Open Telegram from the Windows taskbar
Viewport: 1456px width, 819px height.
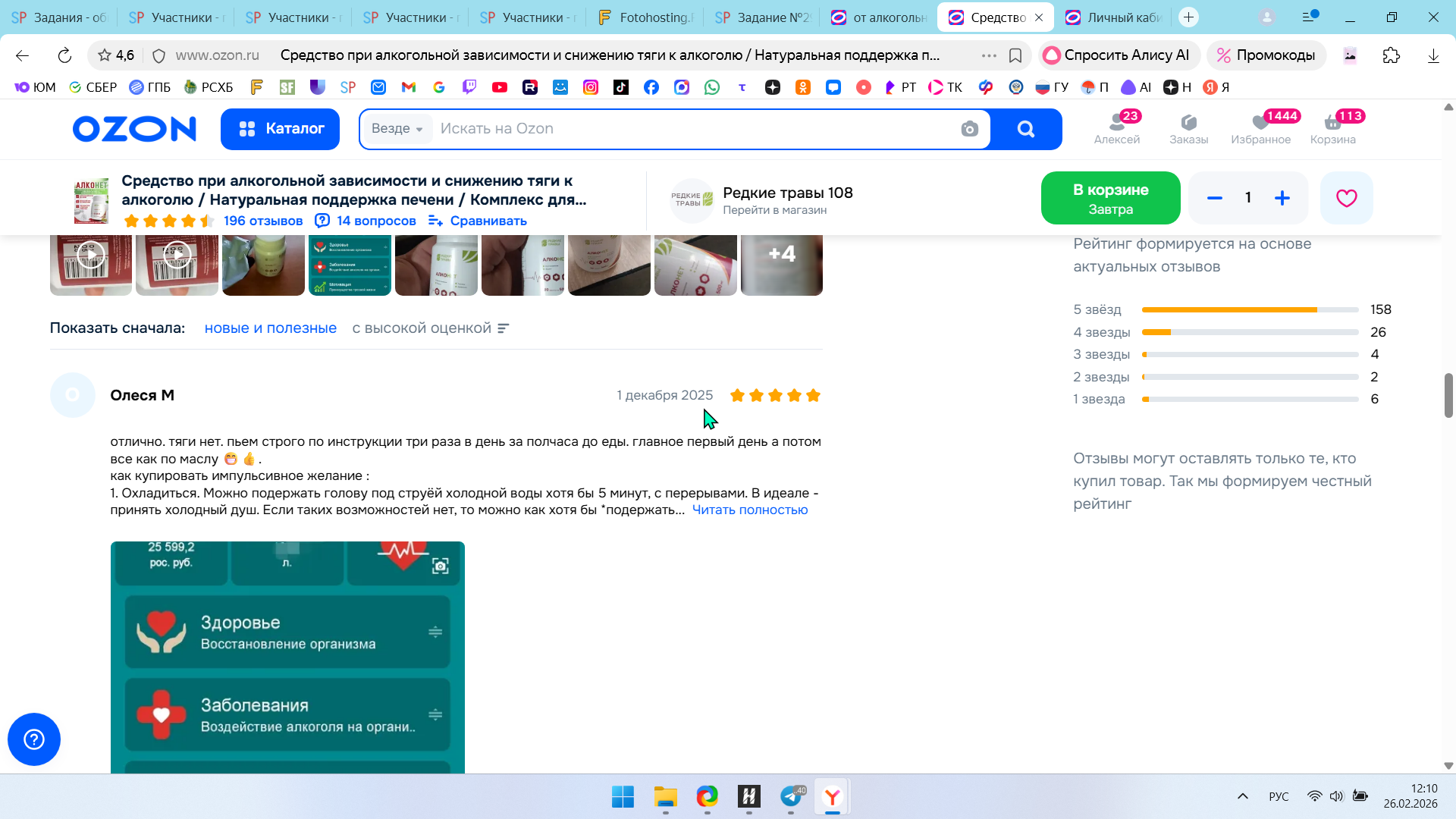click(791, 796)
